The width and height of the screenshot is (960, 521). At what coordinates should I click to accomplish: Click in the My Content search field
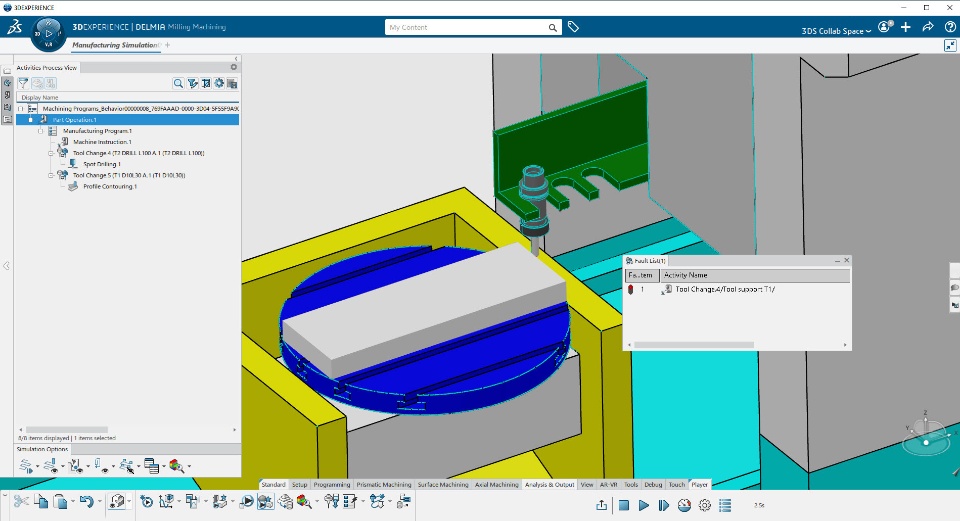coord(465,27)
